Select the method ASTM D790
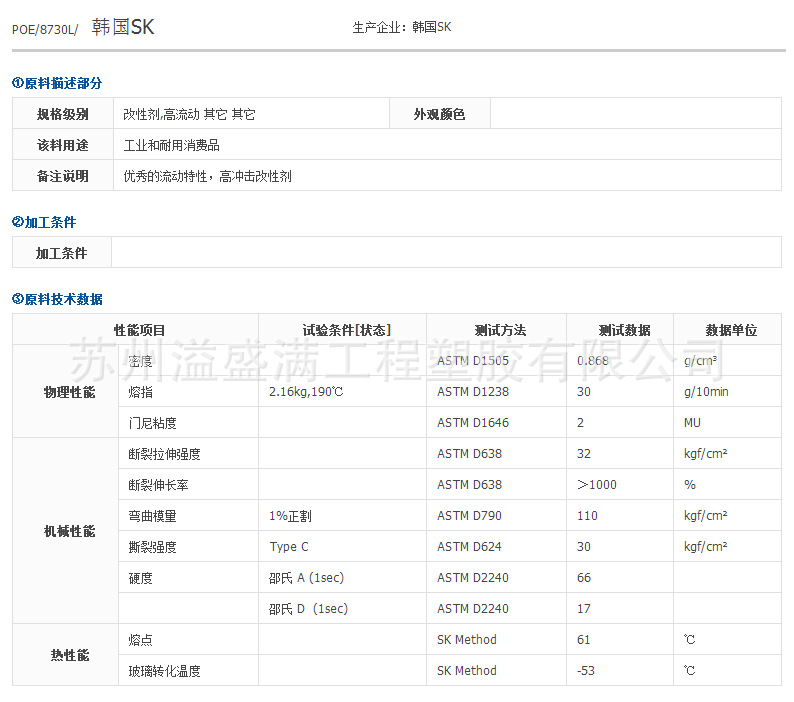The height and width of the screenshot is (702, 794). tap(469, 516)
